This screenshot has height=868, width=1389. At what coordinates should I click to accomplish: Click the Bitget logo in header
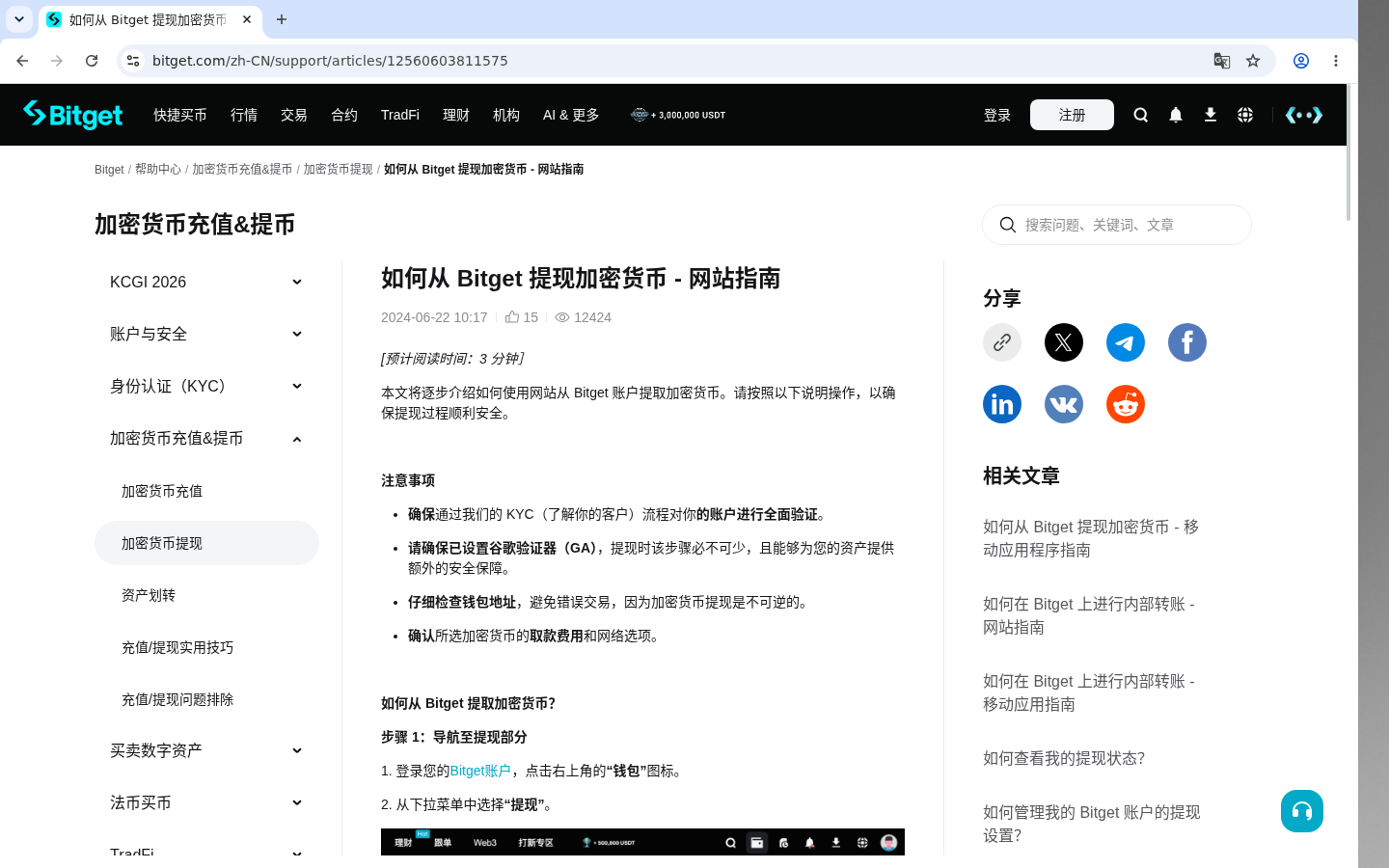click(x=72, y=115)
